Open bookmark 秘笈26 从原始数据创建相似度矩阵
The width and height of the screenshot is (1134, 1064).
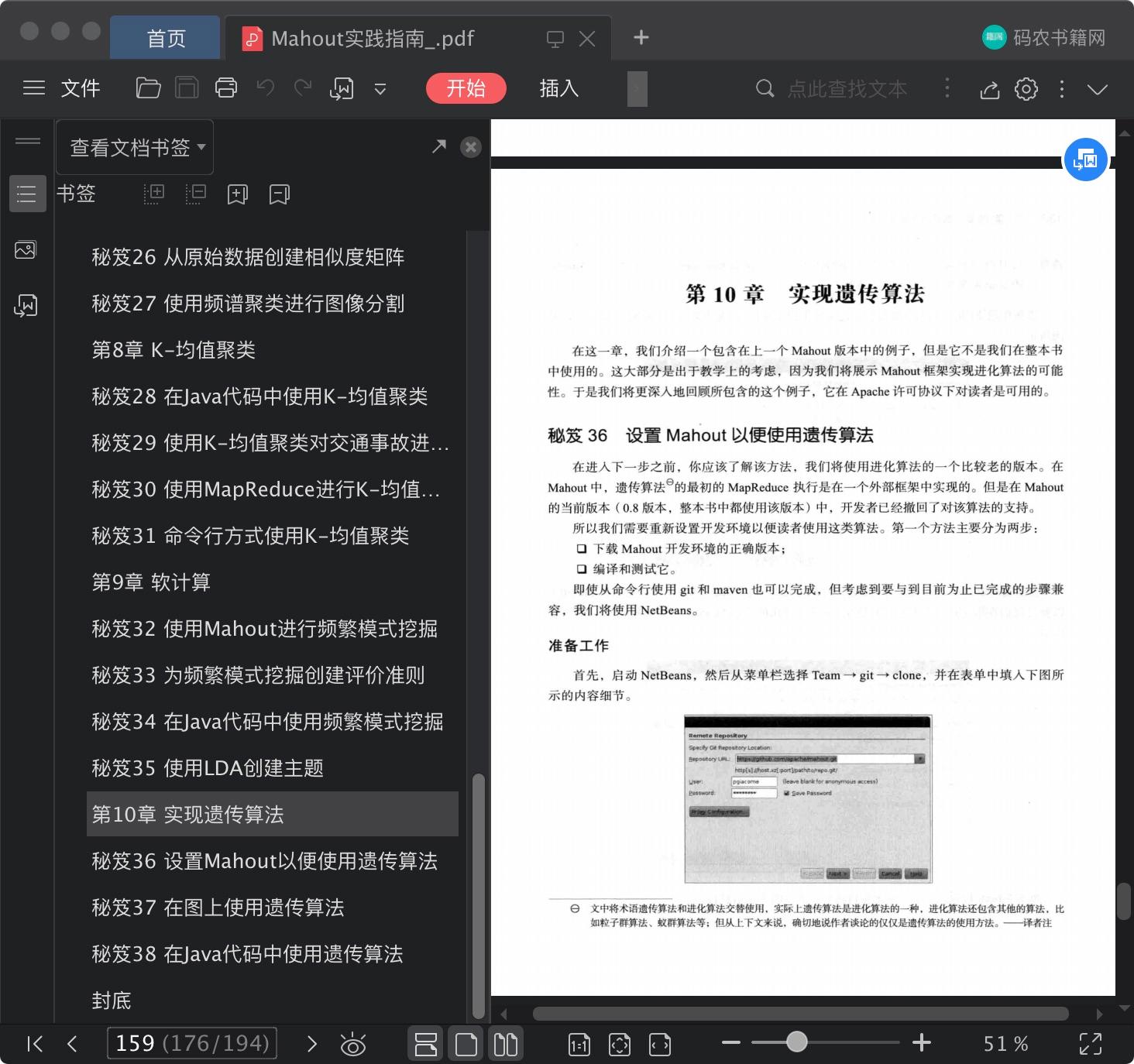point(248,256)
